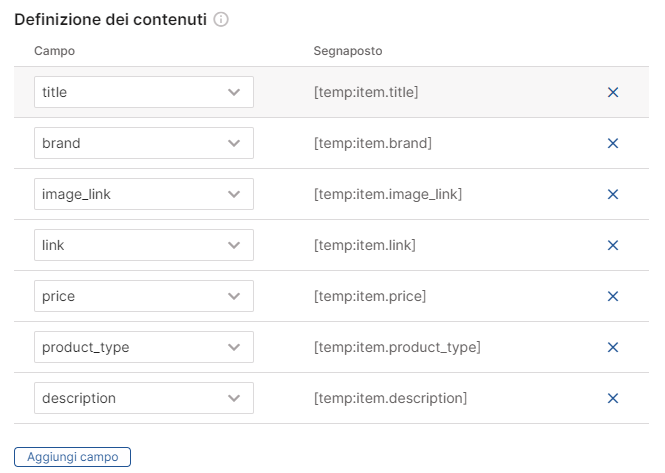Delete the brand field row
665x473 pixels.
613,143
